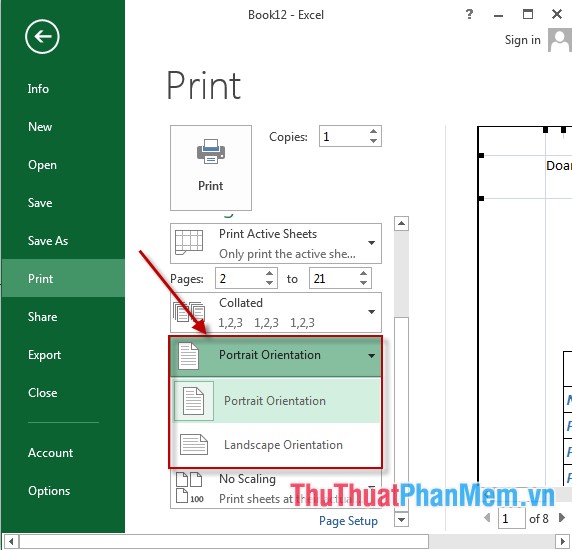Screen dimensions: 572x550
Task: Click the Pages to field showing 21
Action: (334, 279)
